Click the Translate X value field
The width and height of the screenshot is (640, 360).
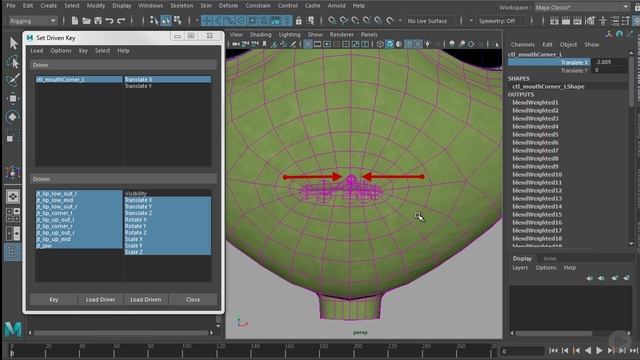[x=609, y=62]
